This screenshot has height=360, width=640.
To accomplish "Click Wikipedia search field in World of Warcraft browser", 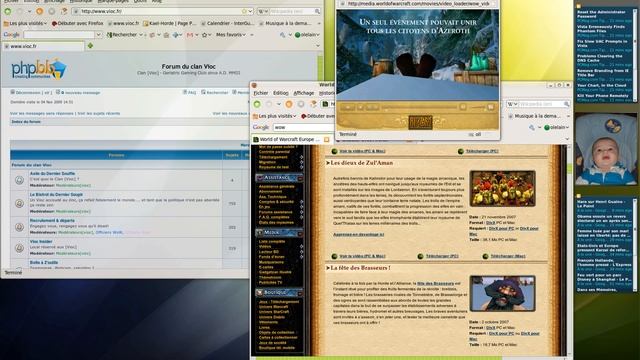I will pyautogui.click(x=541, y=104).
